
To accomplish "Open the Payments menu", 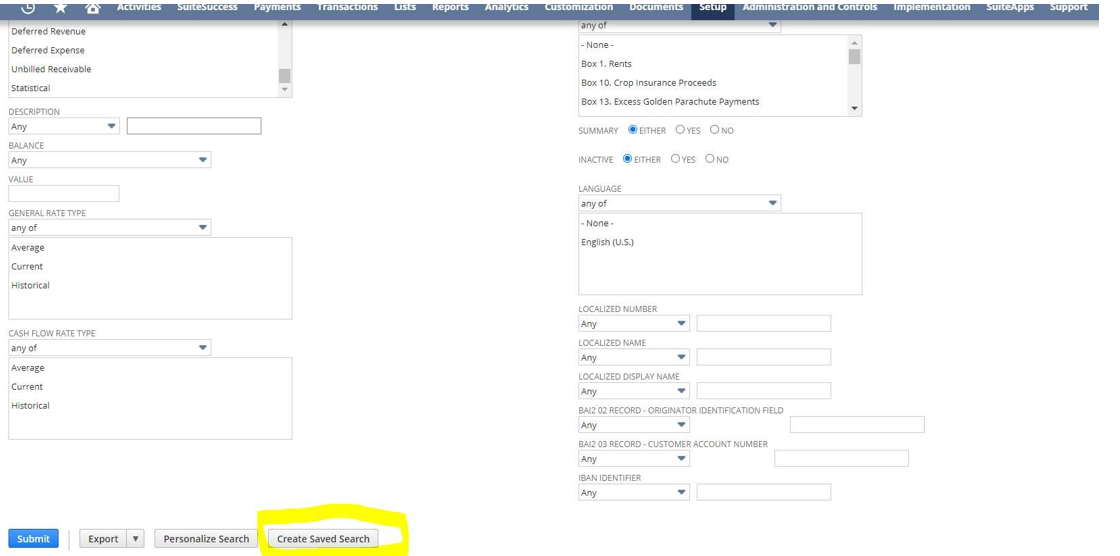I will coord(277,7).
